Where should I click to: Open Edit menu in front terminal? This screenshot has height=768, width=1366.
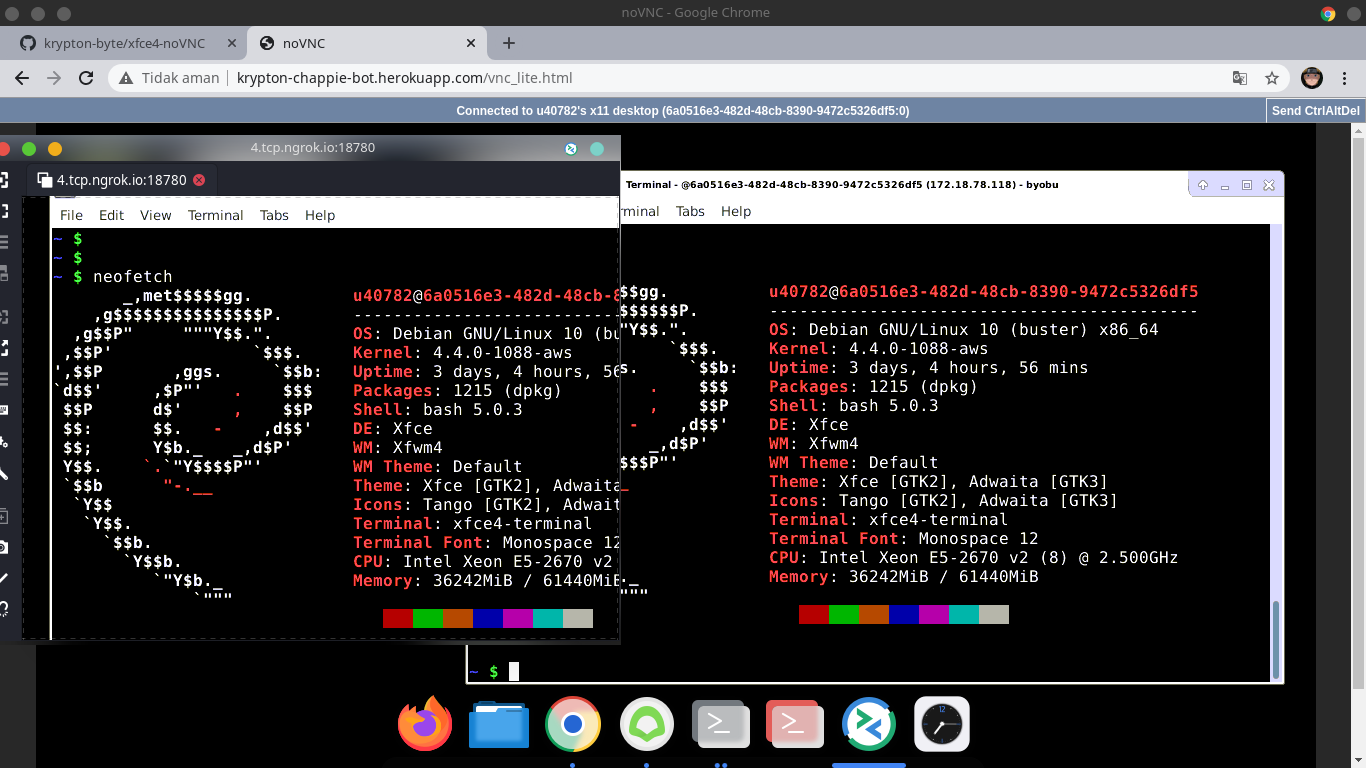tap(111, 215)
